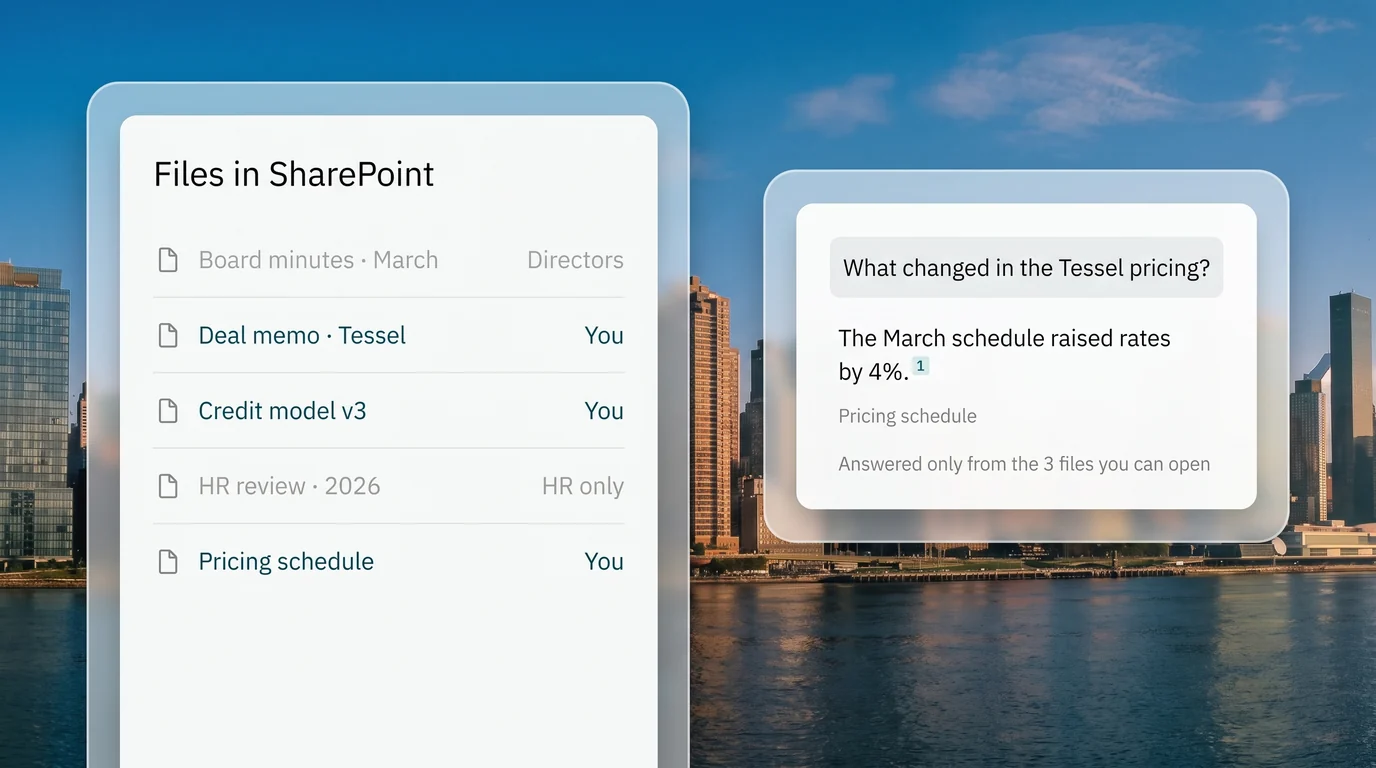Click the Directors access label

[575, 260]
